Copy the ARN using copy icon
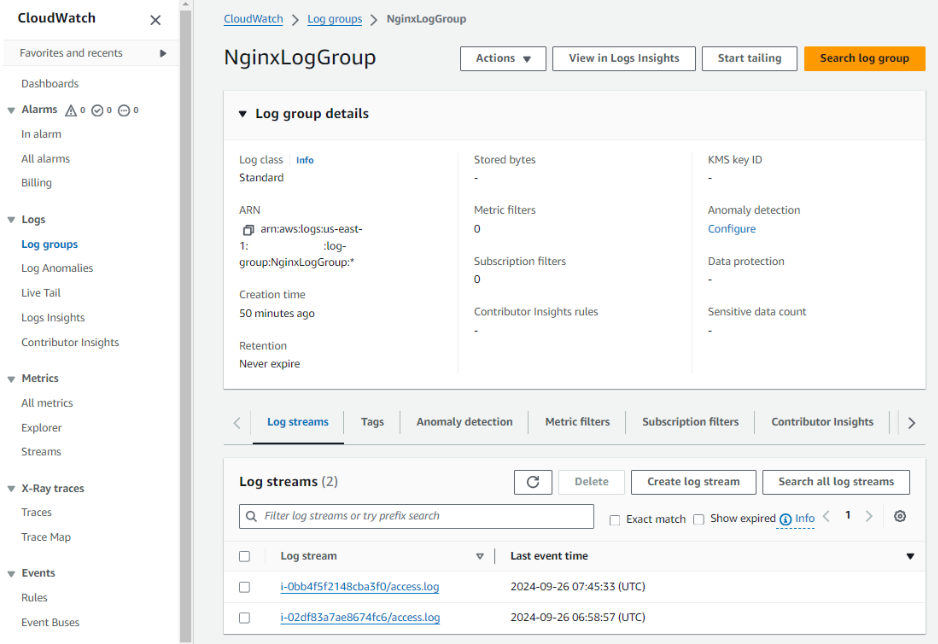The image size is (938, 644). coord(248,230)
